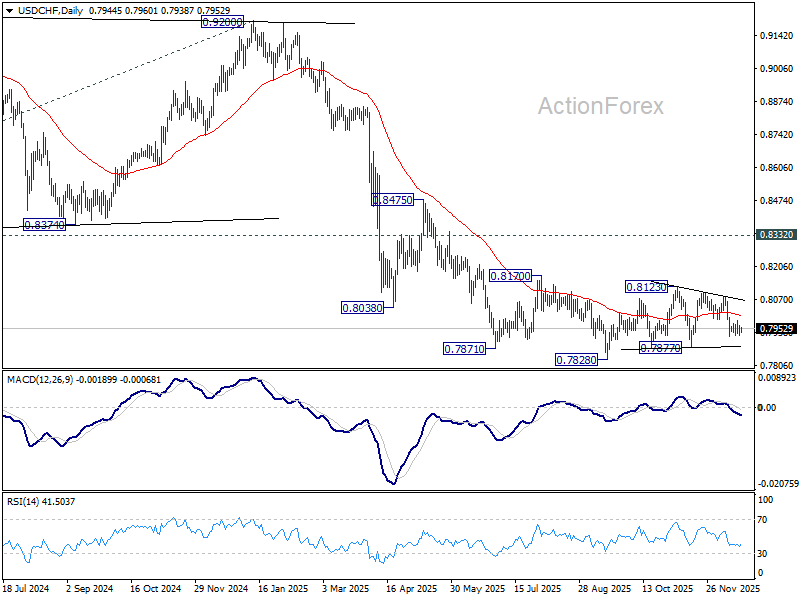The width and height of the screenshot is (800, 600).
Task: Click the ActionForex watermark
Action: click(x=601, y=106)
